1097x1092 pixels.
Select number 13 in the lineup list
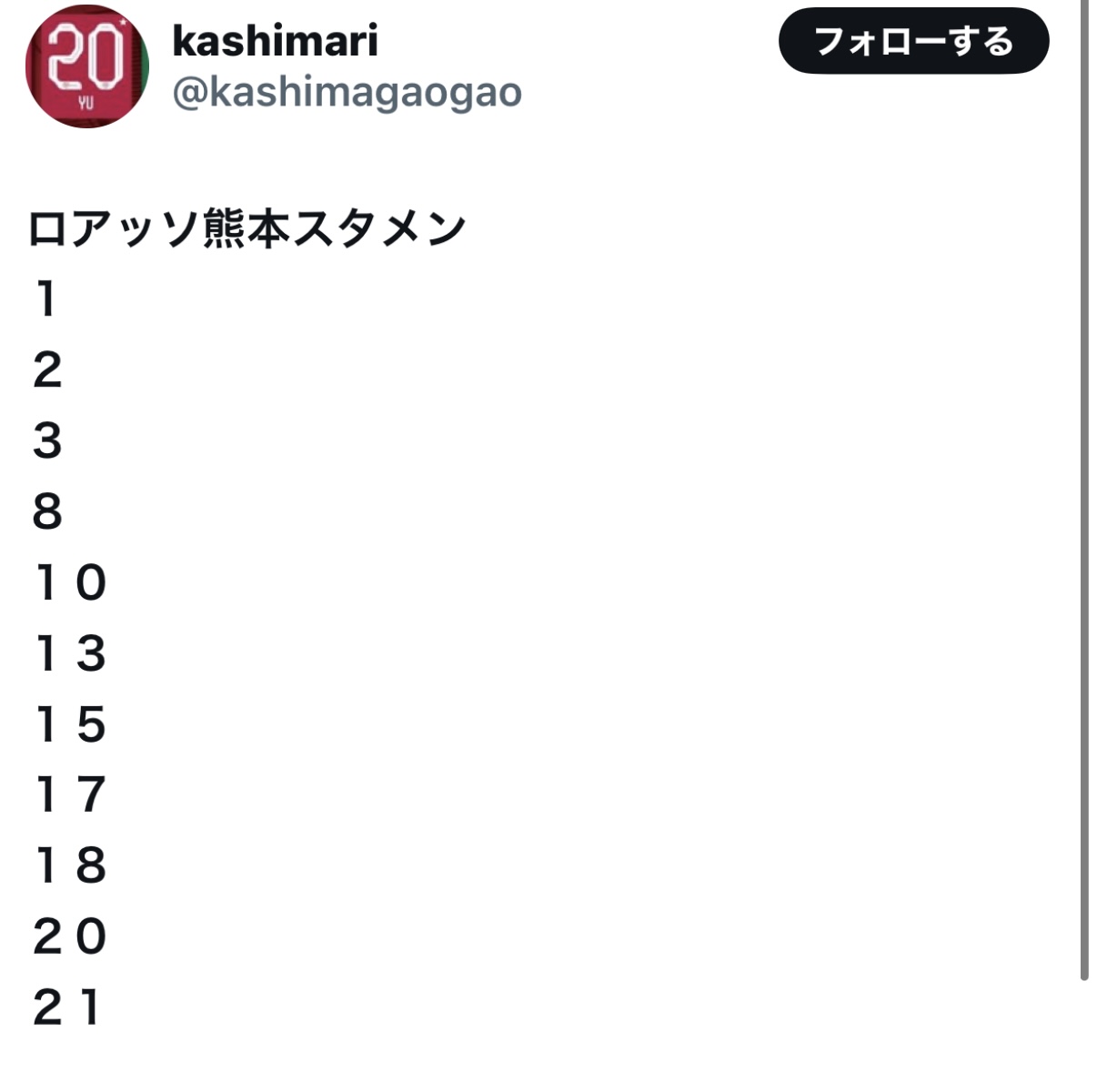(x=70, y=653)
